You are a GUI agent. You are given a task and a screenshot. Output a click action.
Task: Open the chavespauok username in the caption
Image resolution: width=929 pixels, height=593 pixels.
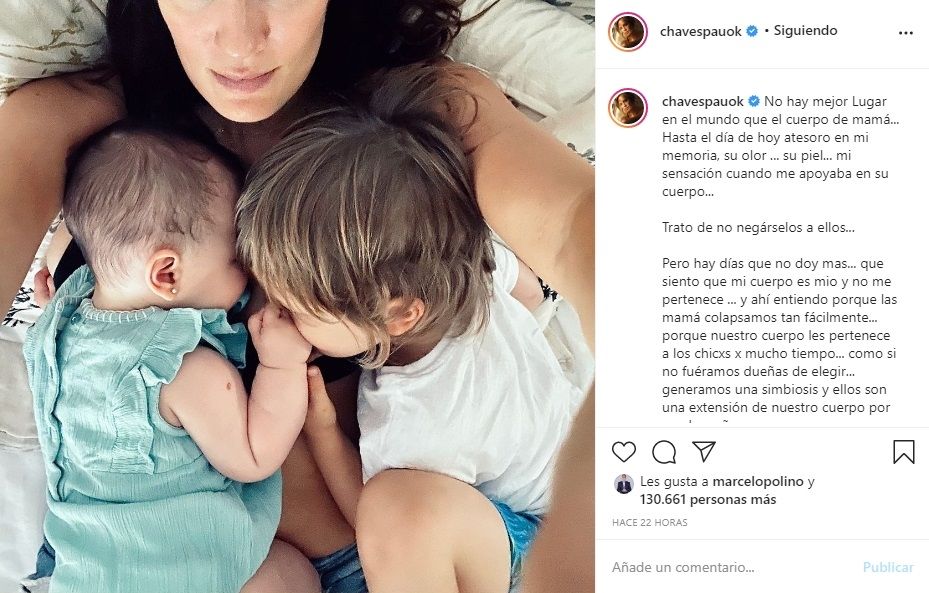coord(703,101)
